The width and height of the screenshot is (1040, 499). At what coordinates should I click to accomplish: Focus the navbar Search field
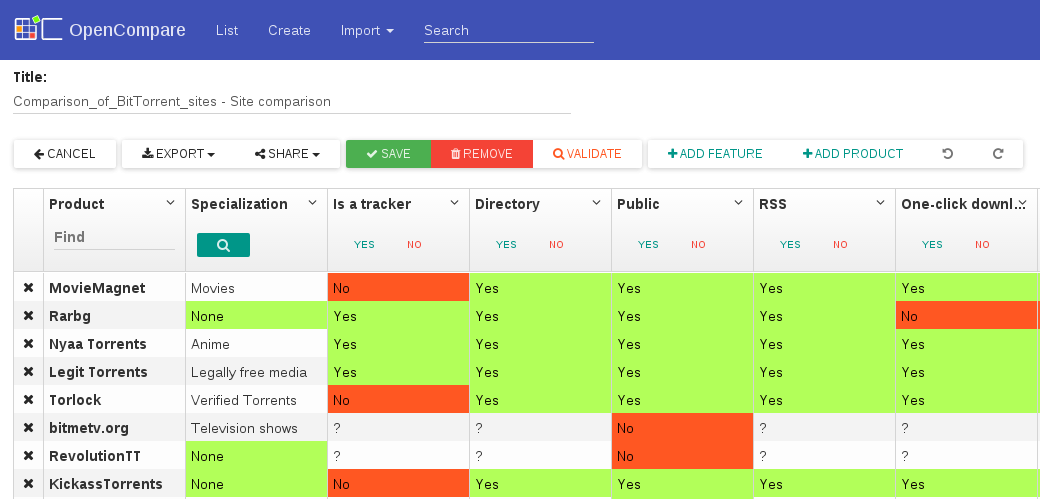click(509, 31)
